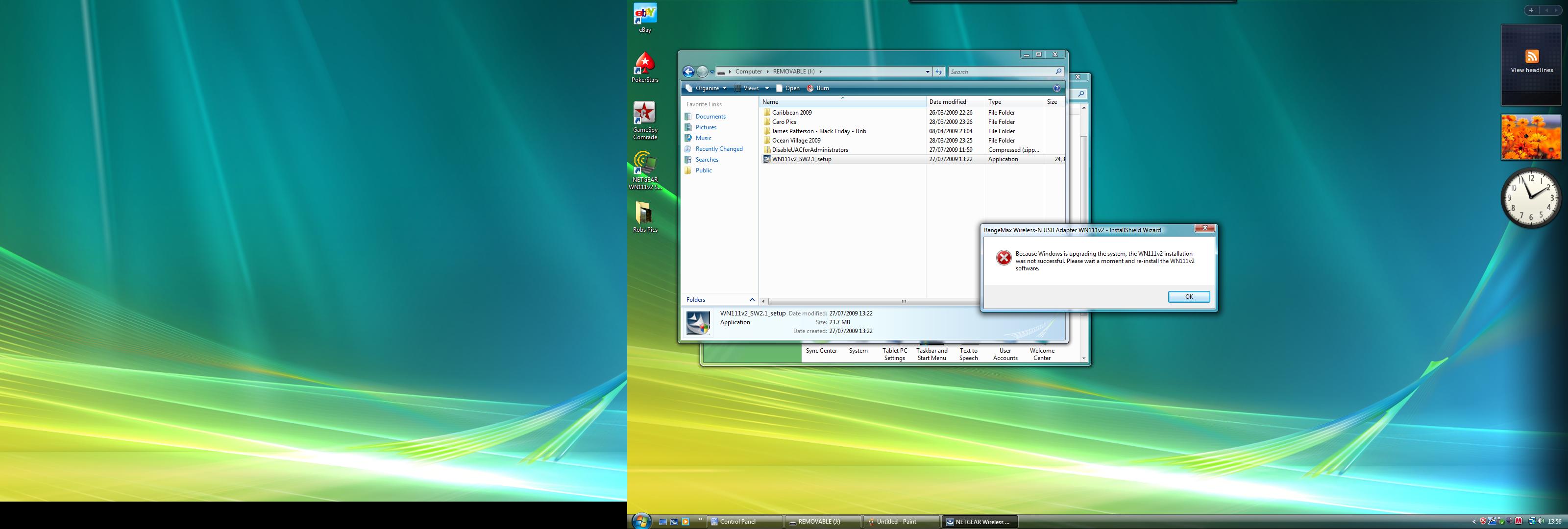Open Documents in Favorite Links

click(x=706, y=116)
